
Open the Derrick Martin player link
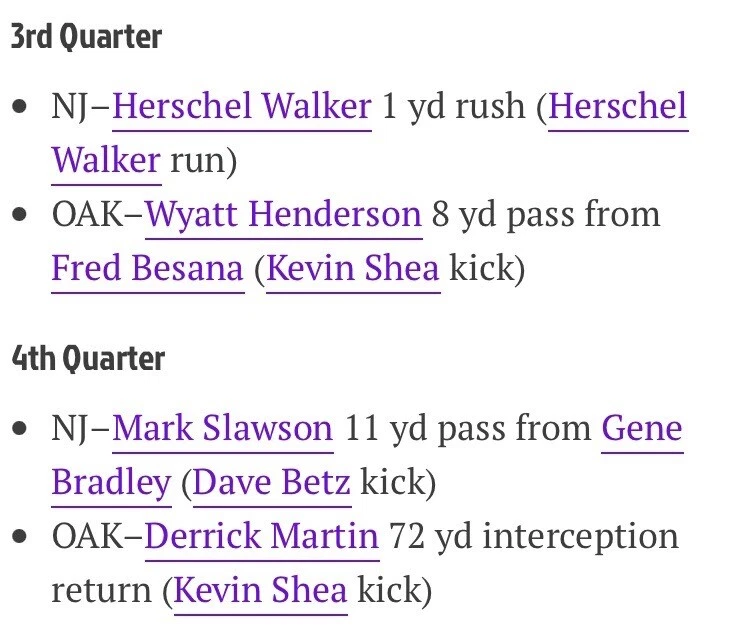pyautogui.click(x=262, y=537)
